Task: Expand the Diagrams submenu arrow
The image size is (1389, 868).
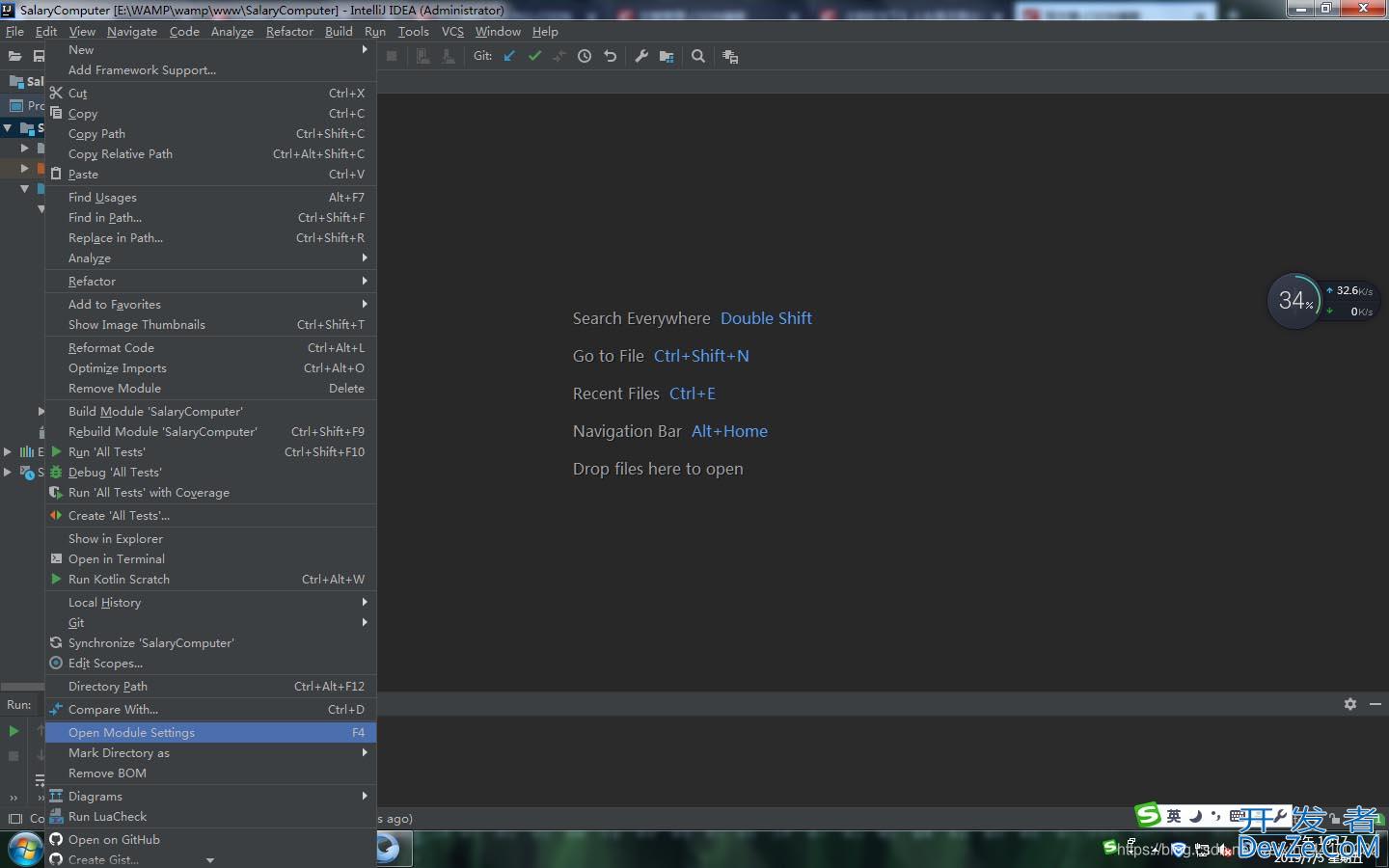Action: click(365, 796)
